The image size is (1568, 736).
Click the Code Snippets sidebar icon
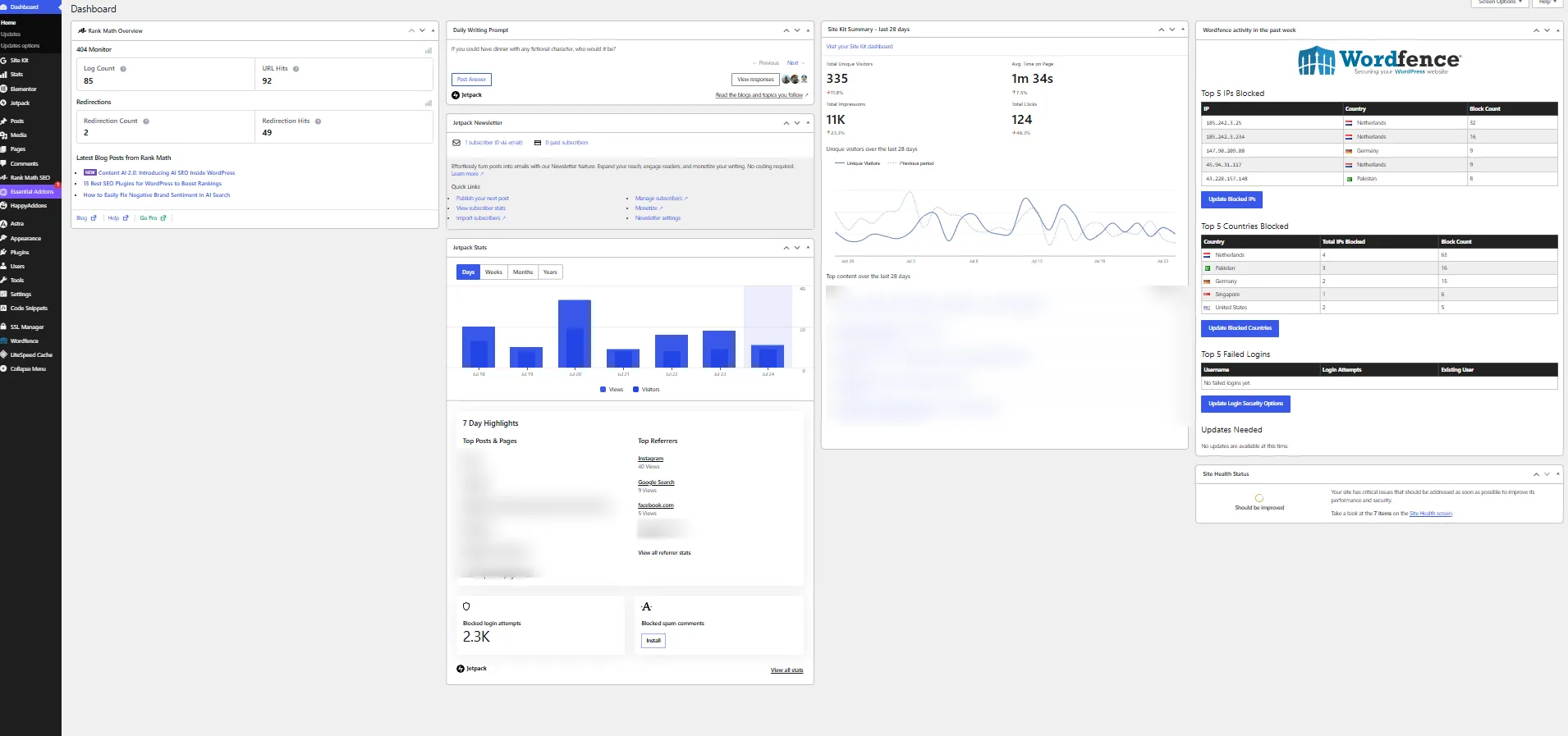click(x=4, y=308)
